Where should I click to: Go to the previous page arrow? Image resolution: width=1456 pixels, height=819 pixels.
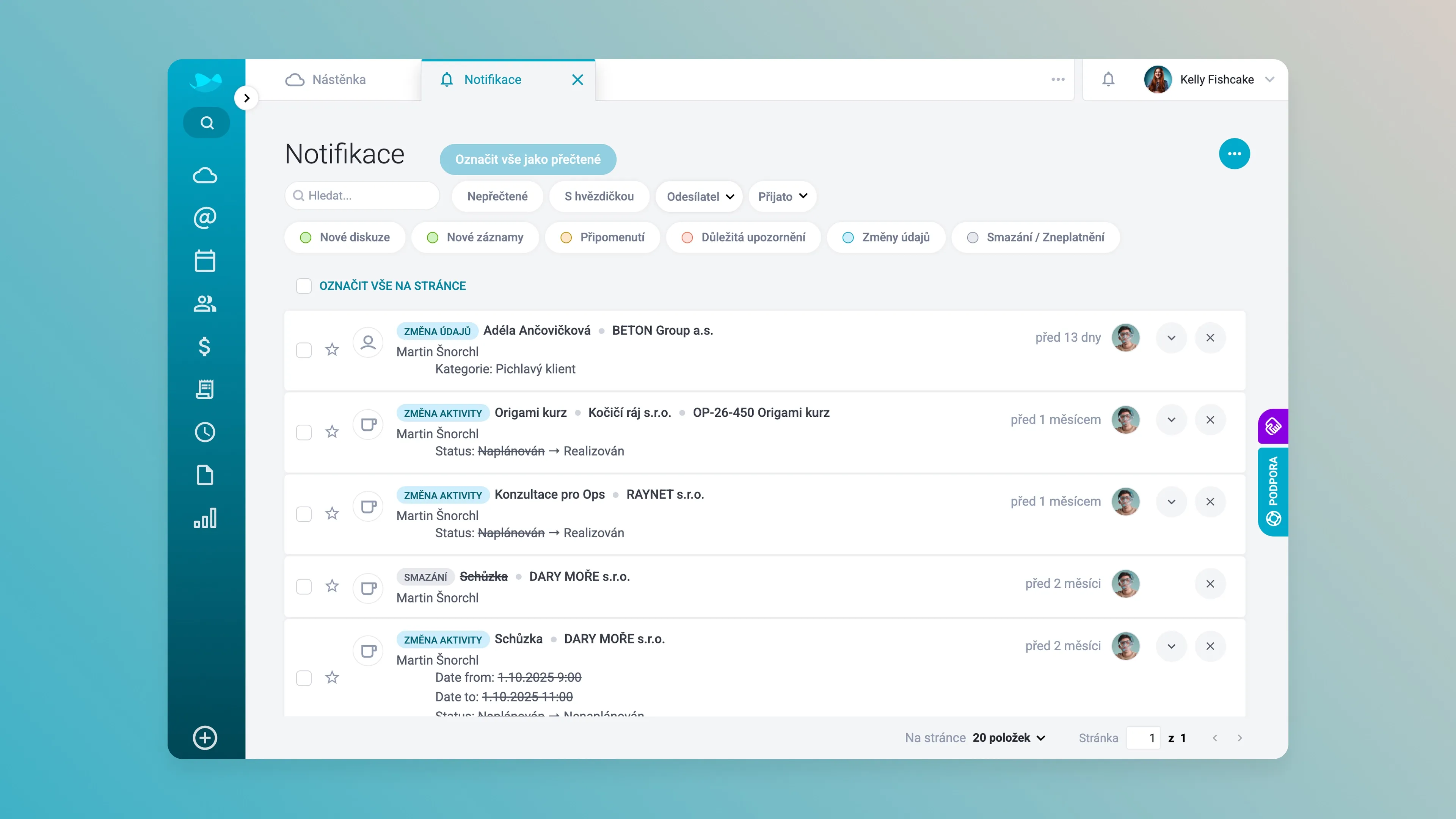[1214, 738]
